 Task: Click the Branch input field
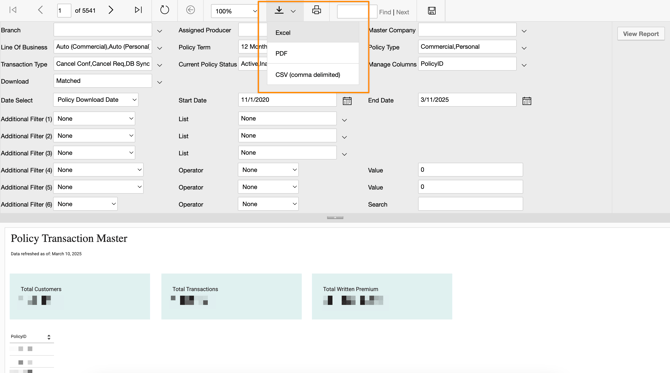[103, 29]
